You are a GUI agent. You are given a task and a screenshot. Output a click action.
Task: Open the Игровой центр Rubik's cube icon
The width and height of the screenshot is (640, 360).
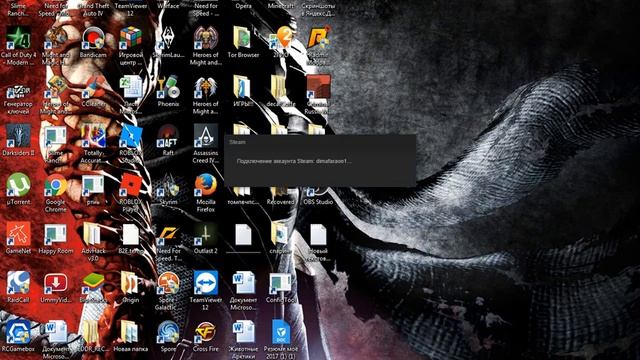click(131, 39)
